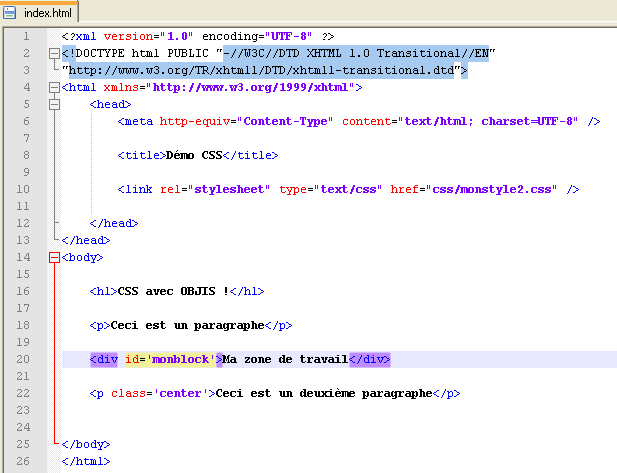Screen dimensions: 617x473
Task: Collapse the head section fold marker
Action: tap(54, 104)
